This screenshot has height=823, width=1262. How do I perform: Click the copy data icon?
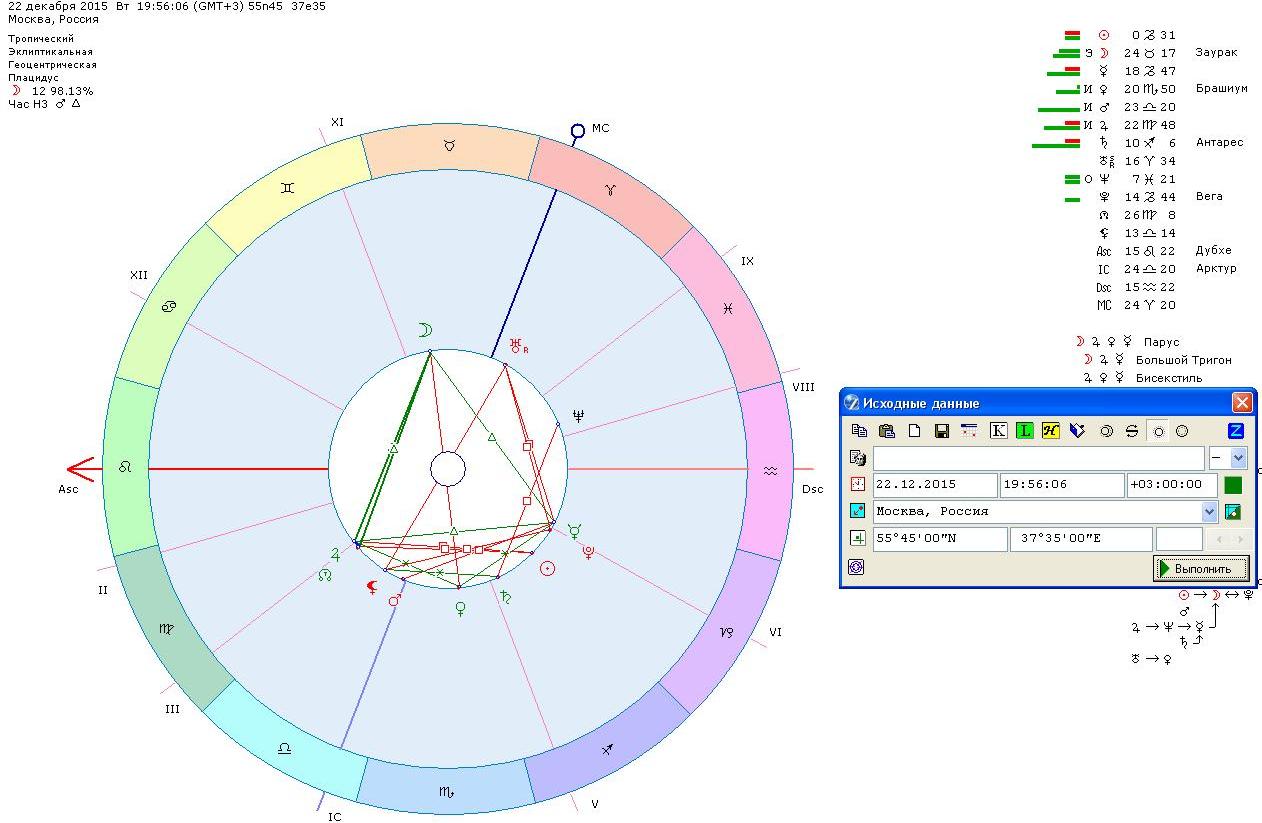click(859, 431)
